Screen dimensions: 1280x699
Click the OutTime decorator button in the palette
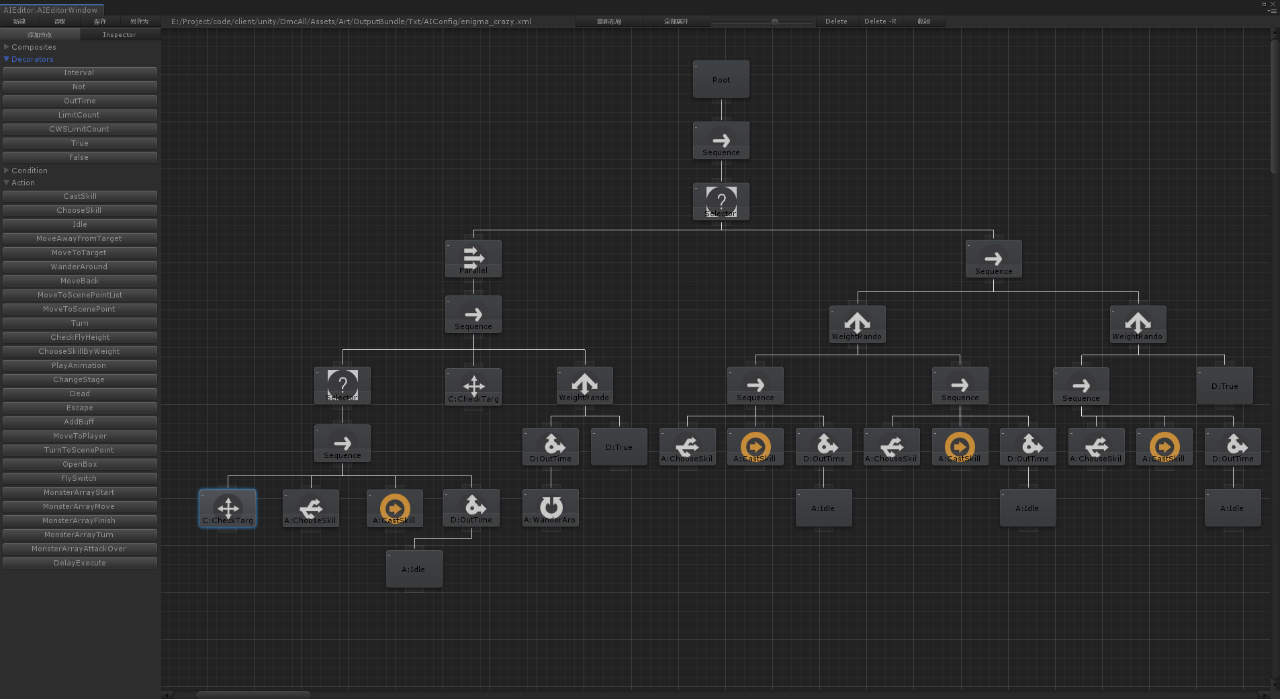coord(79,100)
